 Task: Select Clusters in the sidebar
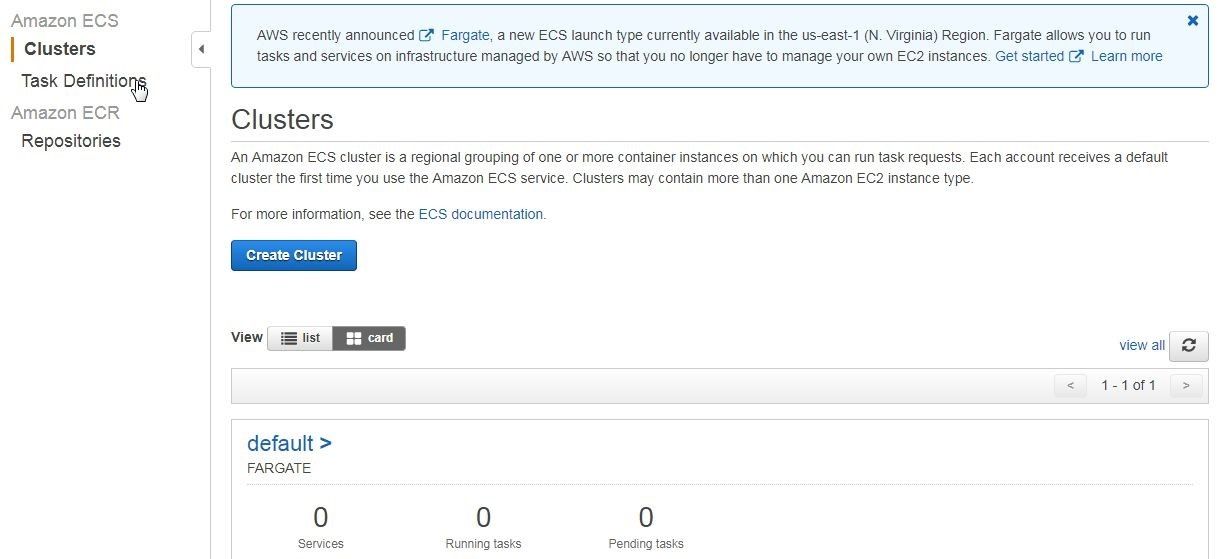coord(60,49)
